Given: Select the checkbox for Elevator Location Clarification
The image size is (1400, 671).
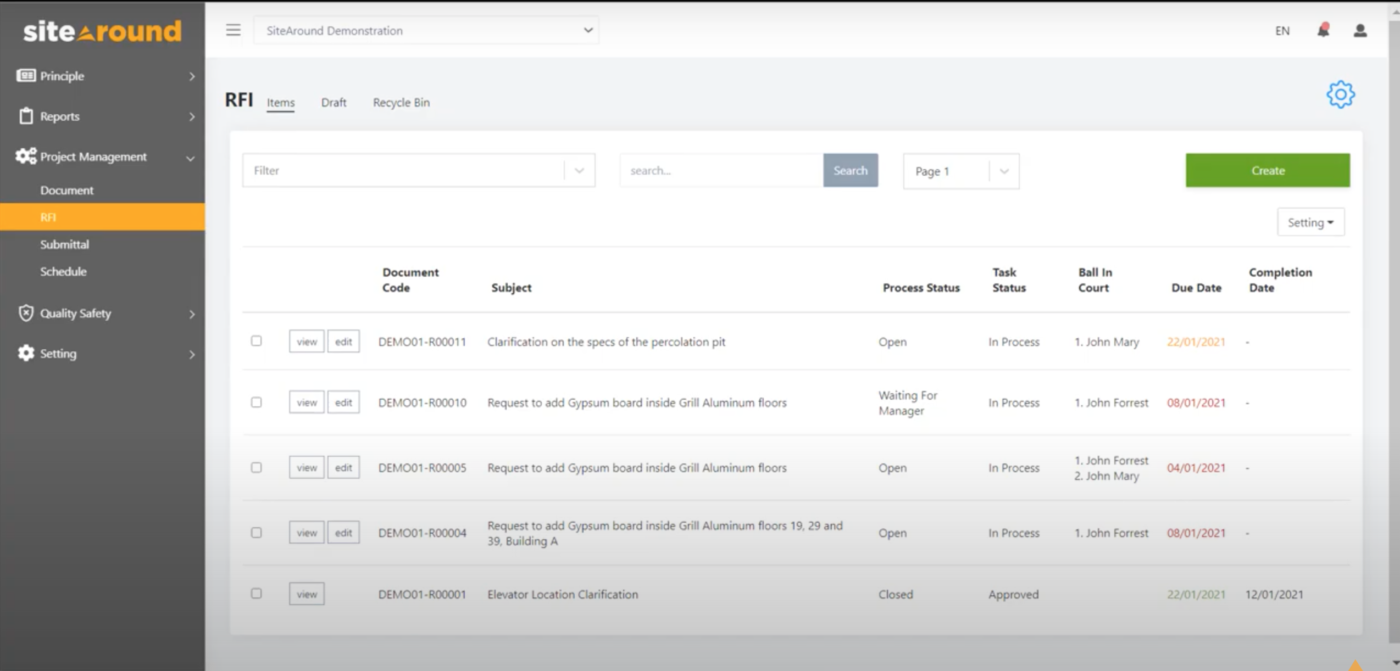Looking at the screenshot, I should point(256,593).
